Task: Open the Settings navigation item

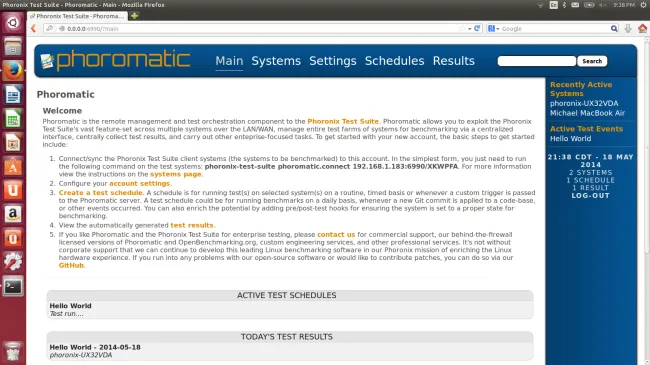Action: 332,61
